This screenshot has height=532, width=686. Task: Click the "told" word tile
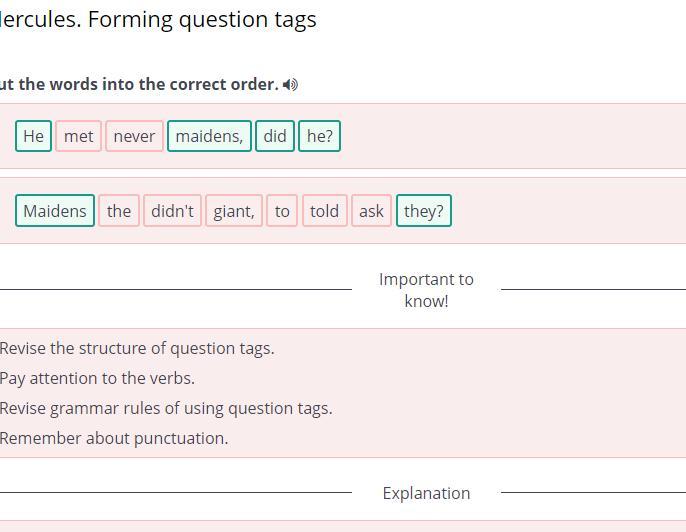pyautogui.click(x=324, y=211)
